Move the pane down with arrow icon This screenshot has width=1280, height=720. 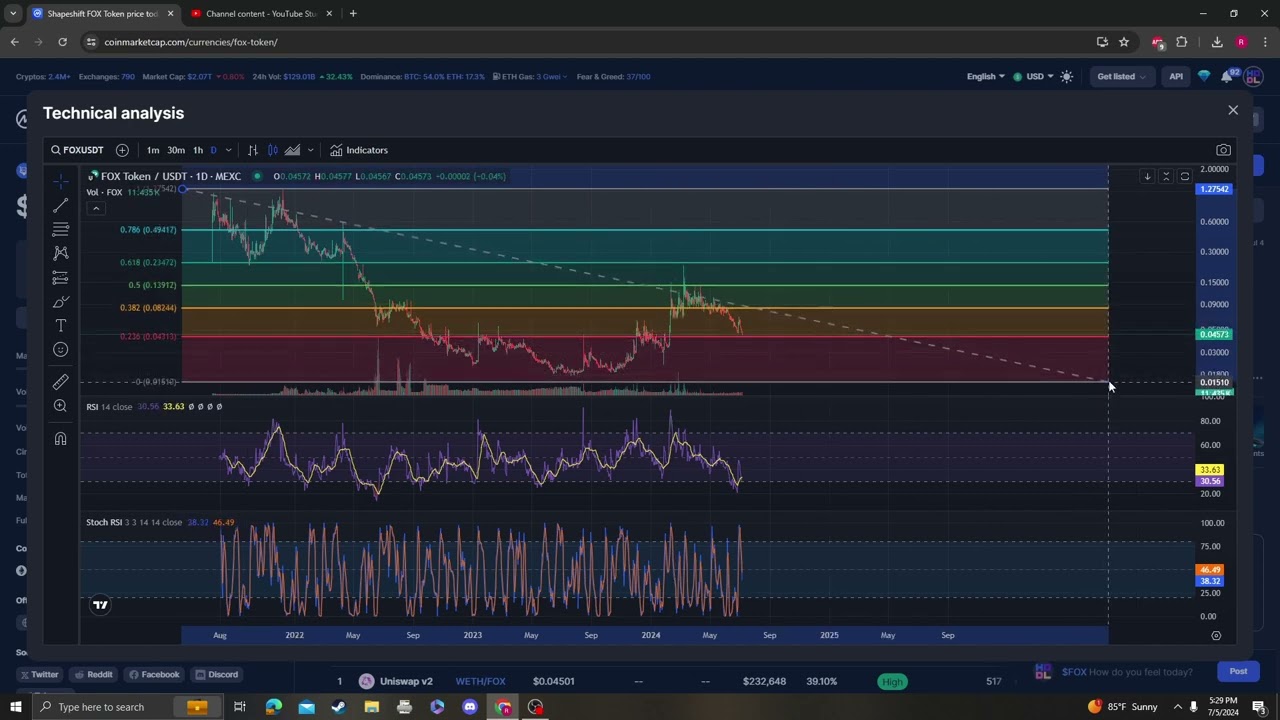(1147, 177)
